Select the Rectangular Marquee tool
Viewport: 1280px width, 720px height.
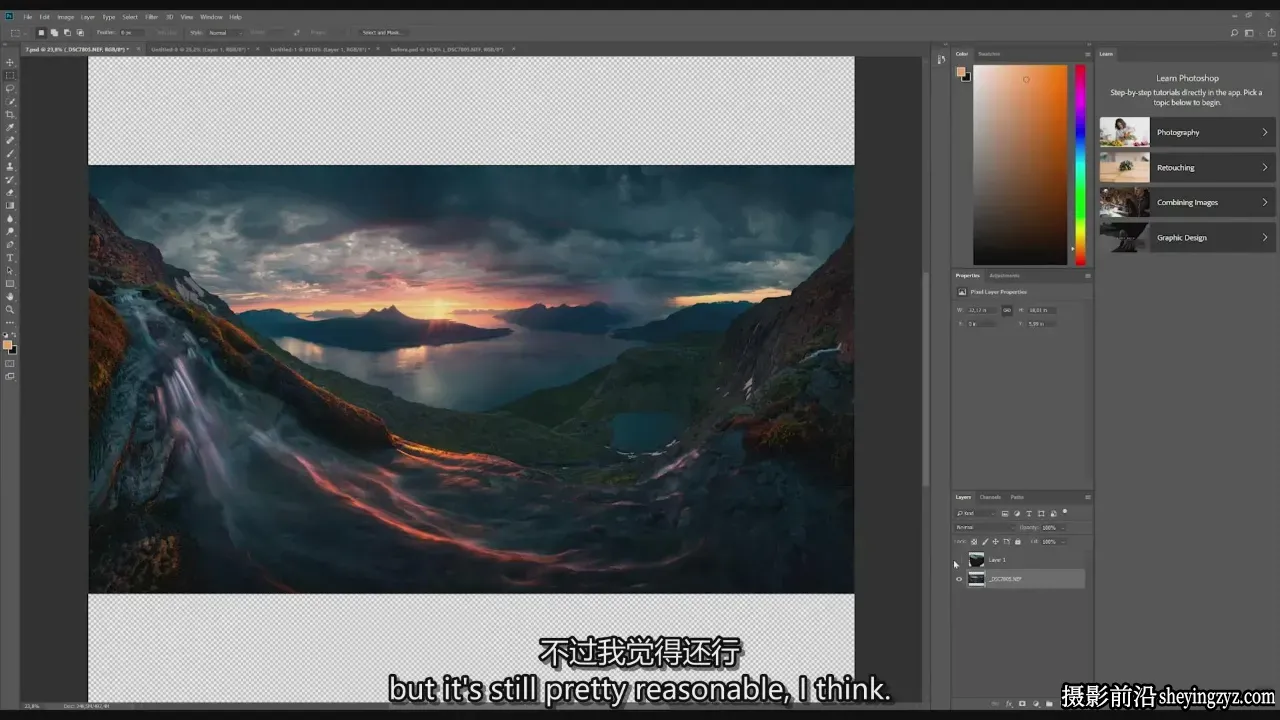coord(10,75)
